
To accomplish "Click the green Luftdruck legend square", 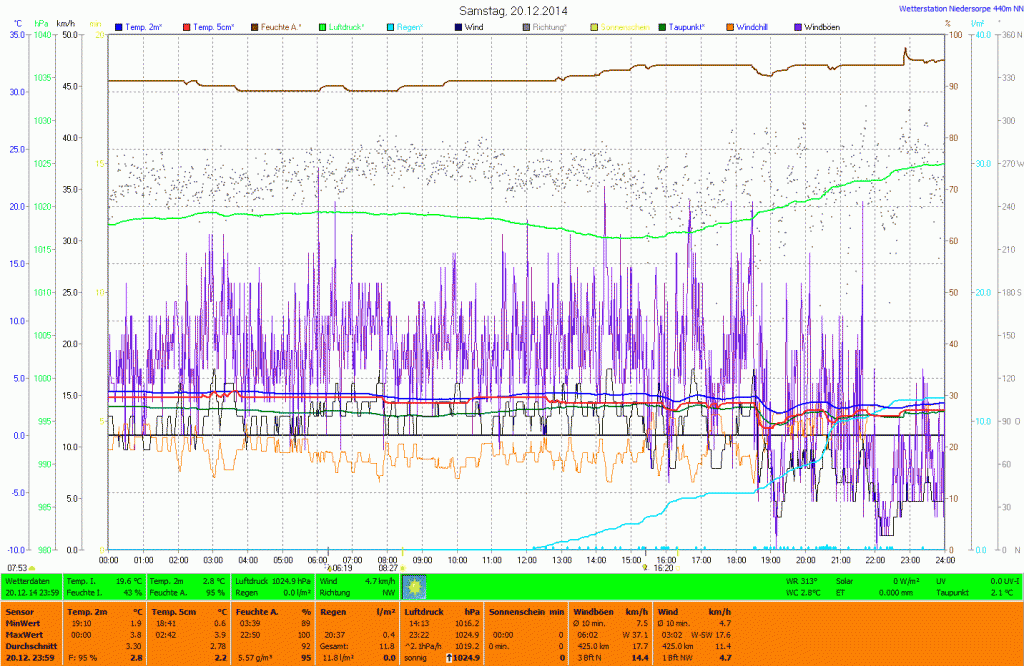I will 323,25.
